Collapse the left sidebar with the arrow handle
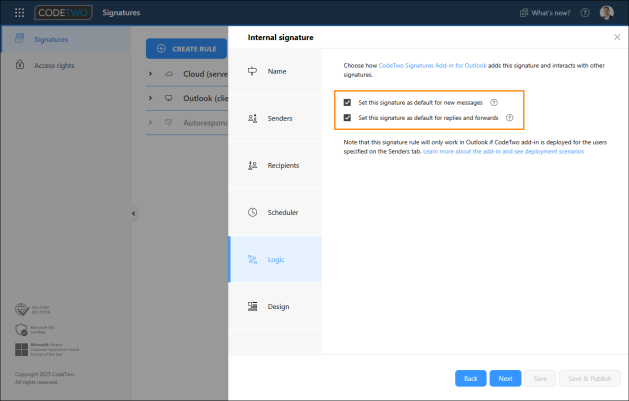 click(134, 213)
